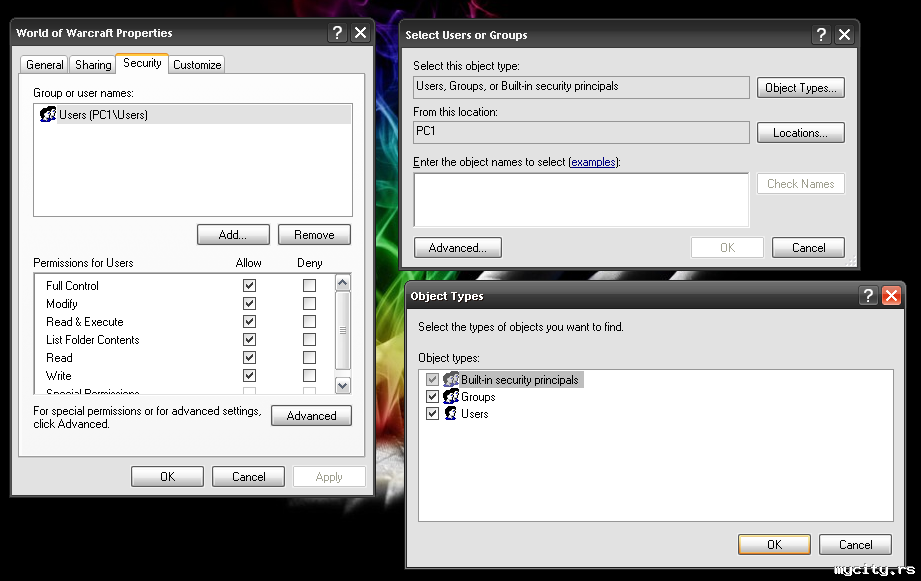This screenshot has height=581, width=921.
Task: Click the Groups object type icon
Action: point(451,397)
